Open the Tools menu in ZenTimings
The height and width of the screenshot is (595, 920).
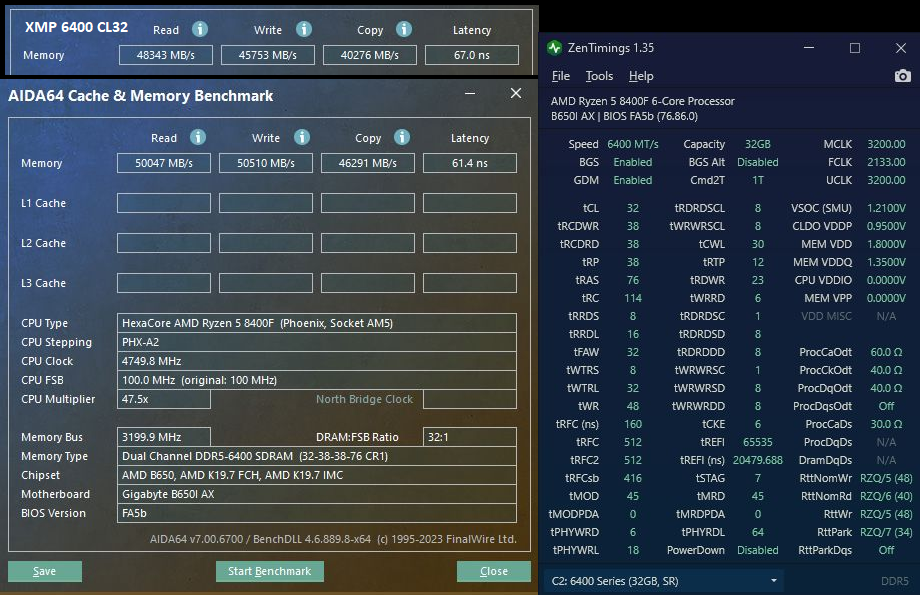click(599, 76)
